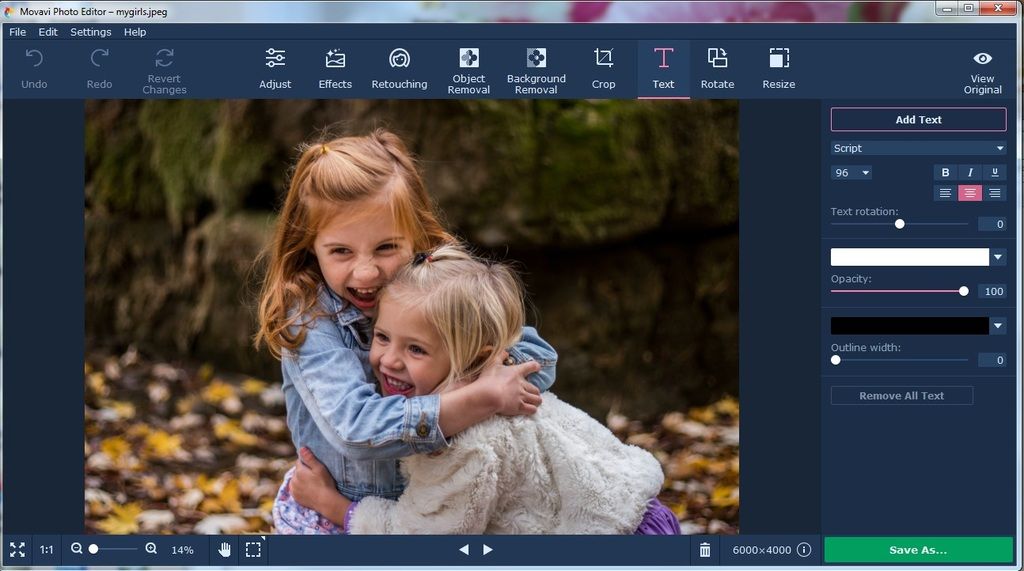The width and height of the screenshot is (1024, 571).
Task: Click the 6000×4000 dimensions text
Action: pyautogui.click(x=761, y=550)
